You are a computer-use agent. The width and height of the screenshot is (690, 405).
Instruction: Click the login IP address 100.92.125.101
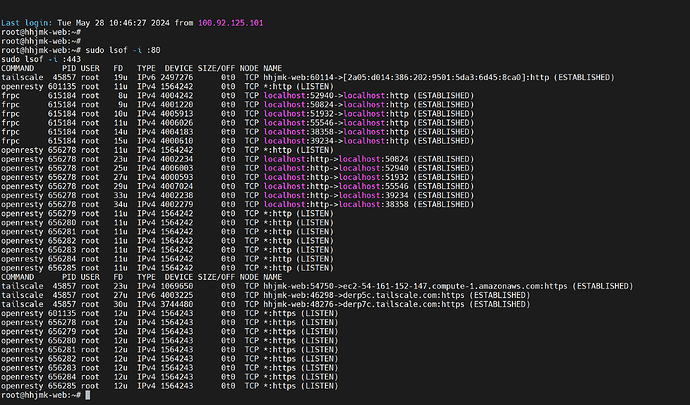(x=231, y=23)
